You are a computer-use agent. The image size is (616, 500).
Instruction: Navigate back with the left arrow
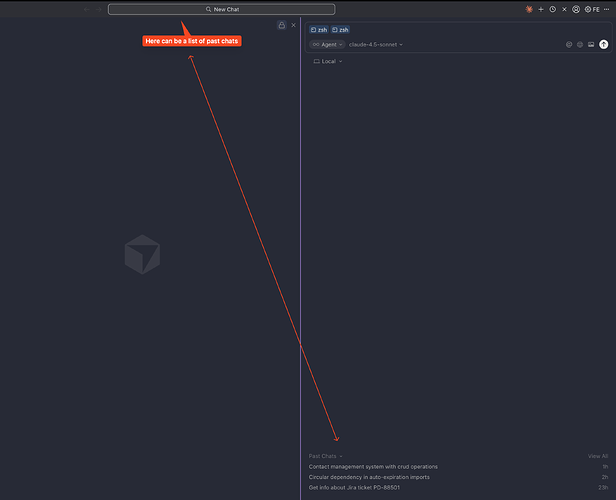point(86,9)
